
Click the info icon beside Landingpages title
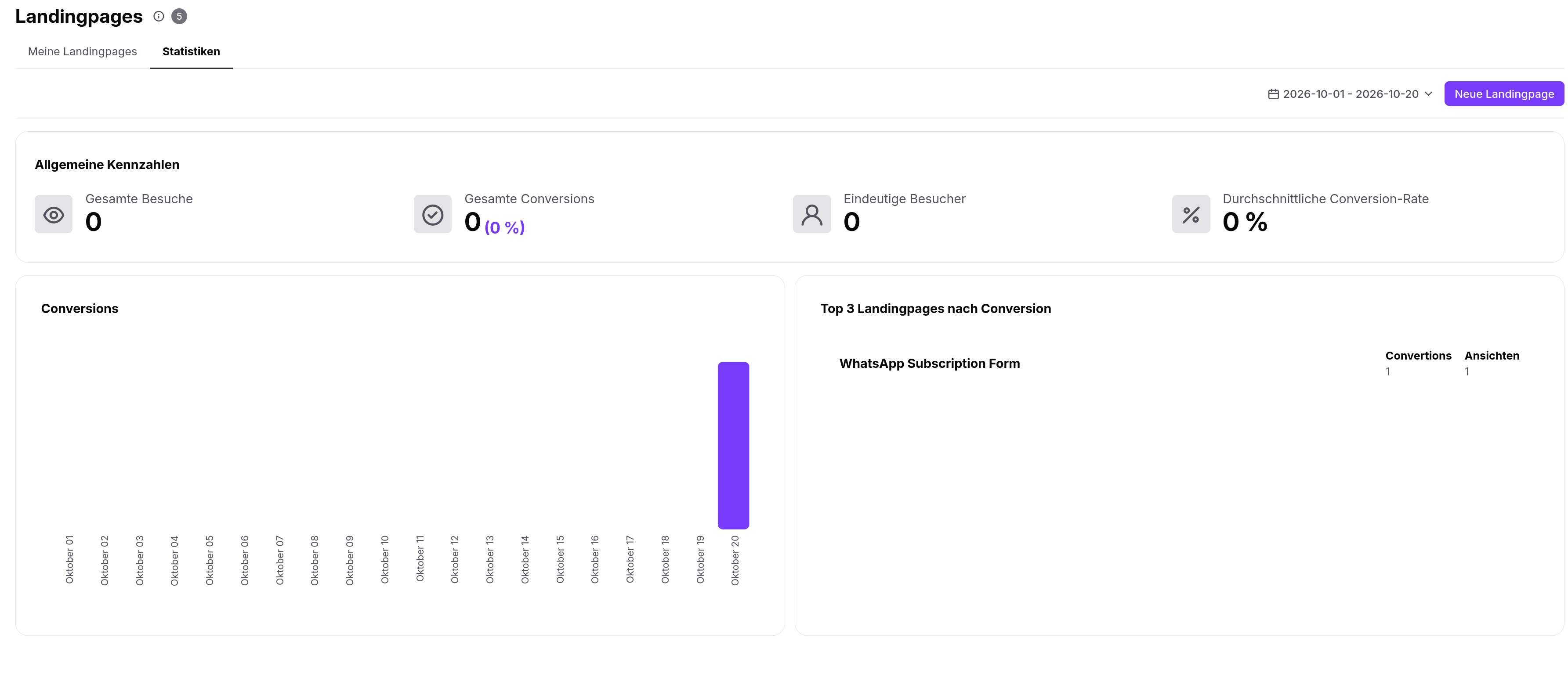[x=158, y=16]
